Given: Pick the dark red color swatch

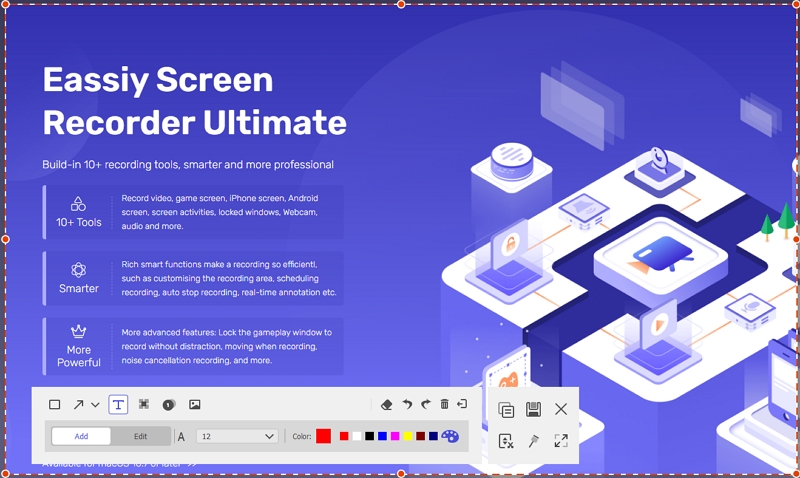Looking at the screenshot, I should click(420, 436).
